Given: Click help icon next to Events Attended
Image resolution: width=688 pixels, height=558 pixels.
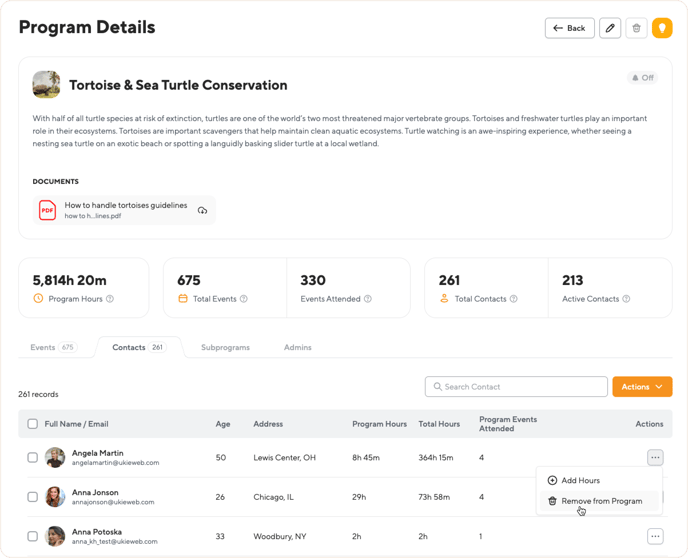Looking at the screenshot, I should (368, 299).
